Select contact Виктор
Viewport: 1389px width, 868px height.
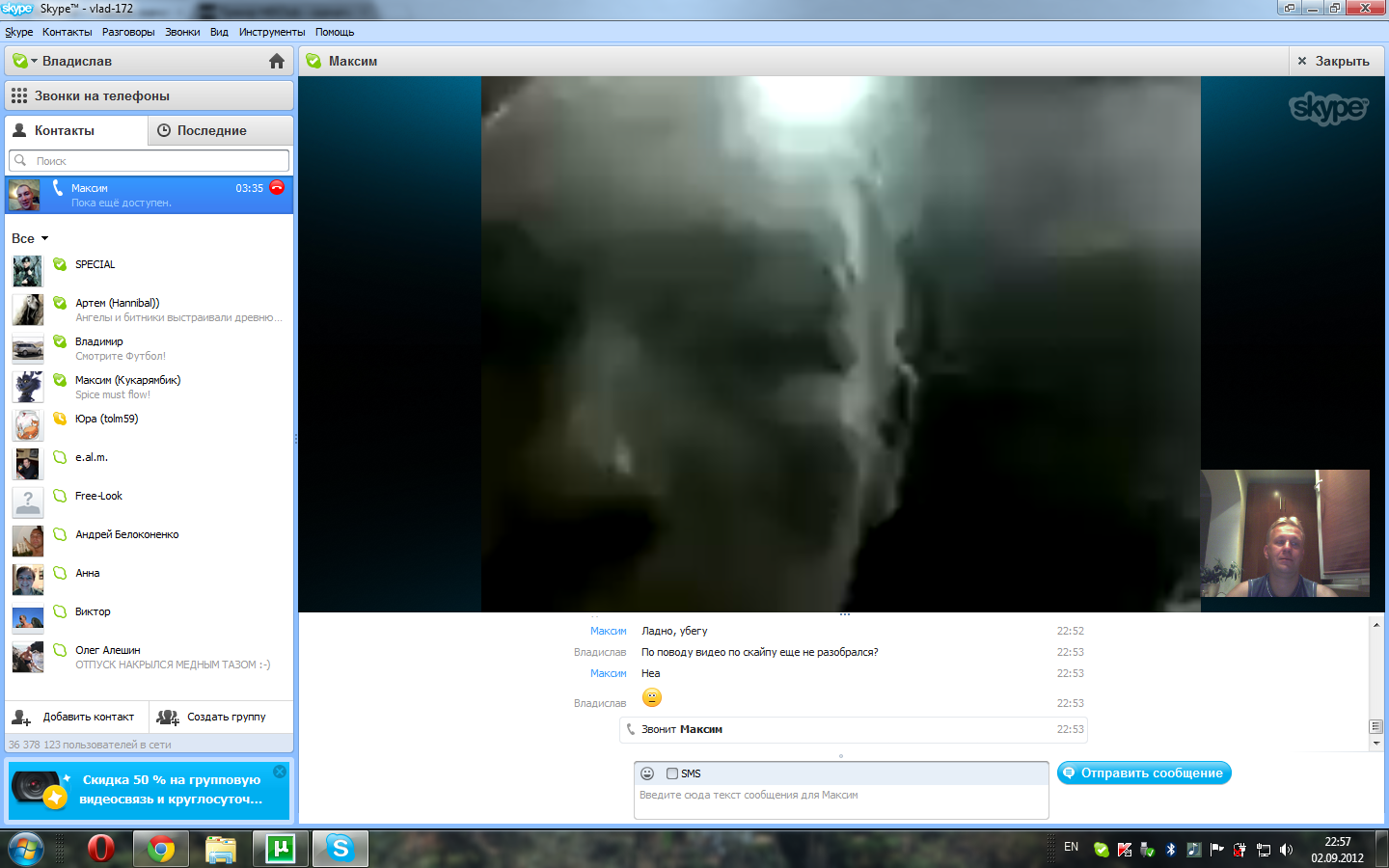pos(149,618)
